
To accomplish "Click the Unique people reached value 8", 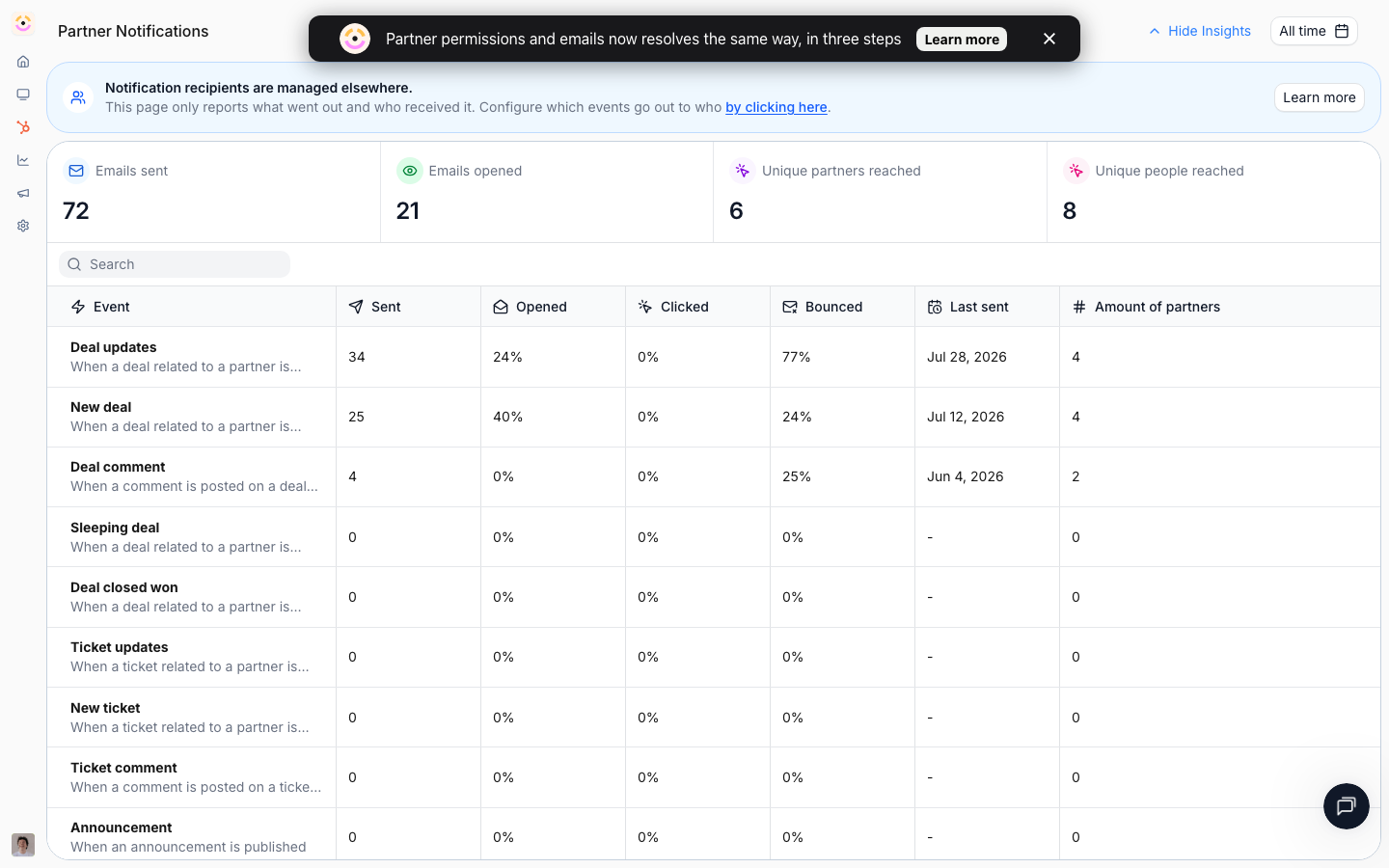I will pyautogui.click(x=1070, y=211).
